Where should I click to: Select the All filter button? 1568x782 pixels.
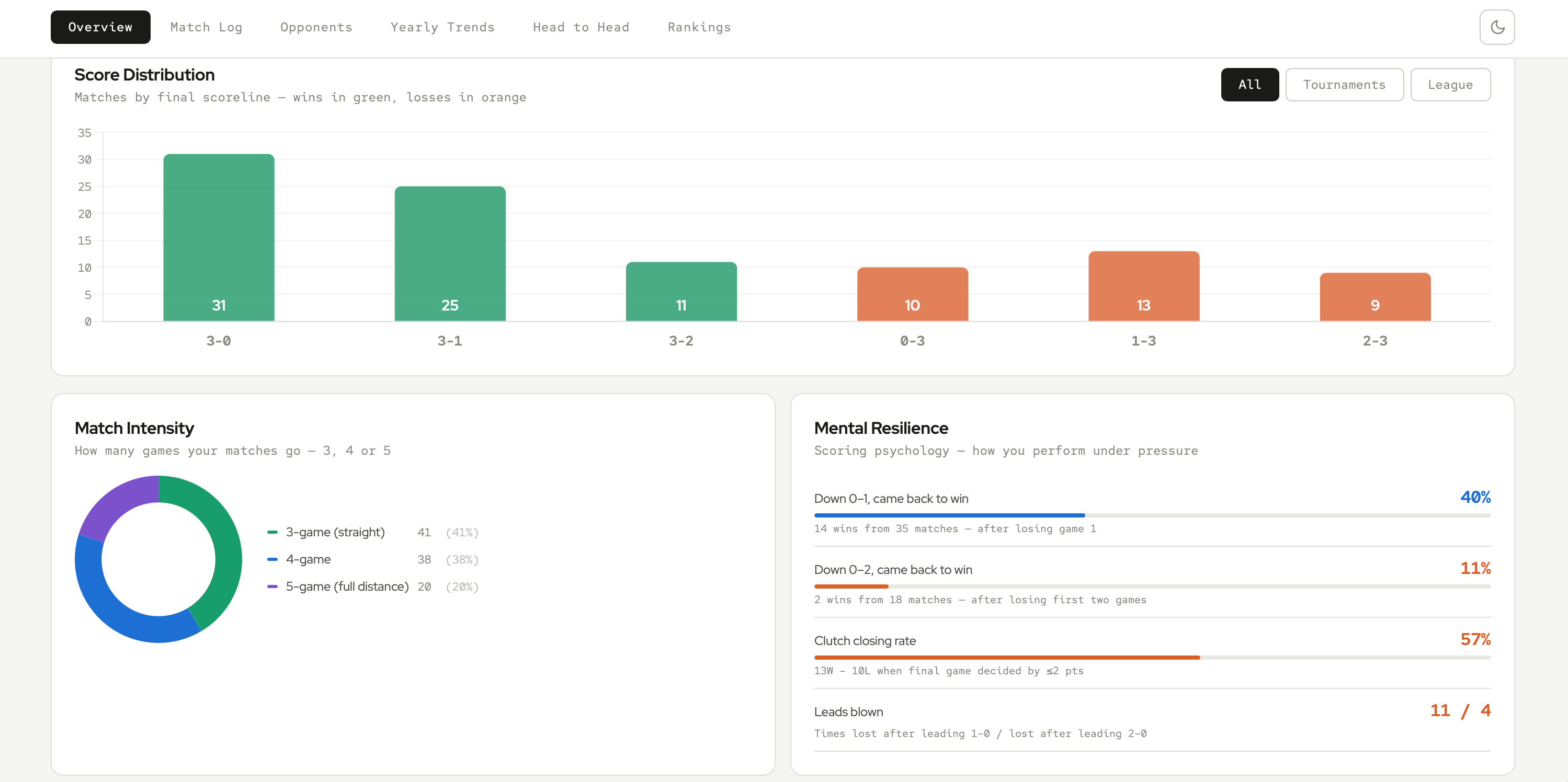click(1249, 85)
